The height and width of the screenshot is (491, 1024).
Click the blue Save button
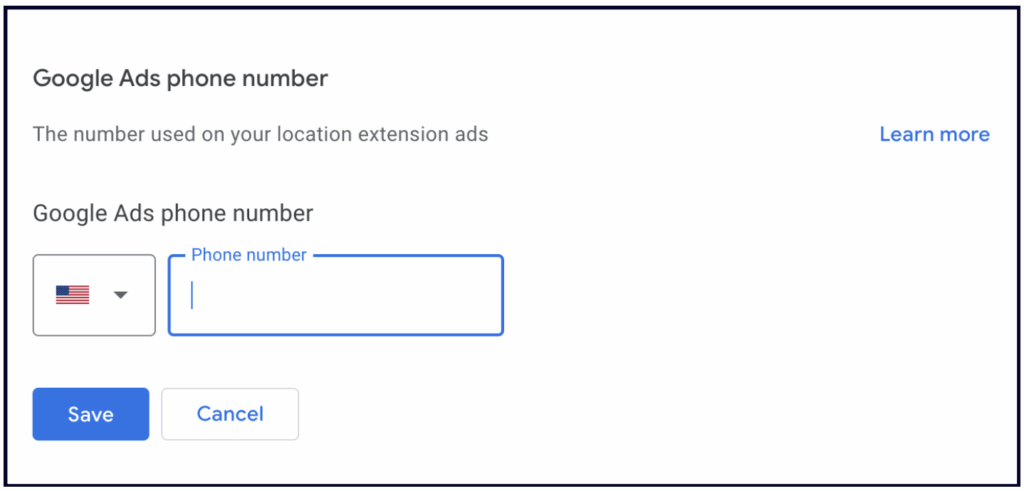[x=90, y=414]
